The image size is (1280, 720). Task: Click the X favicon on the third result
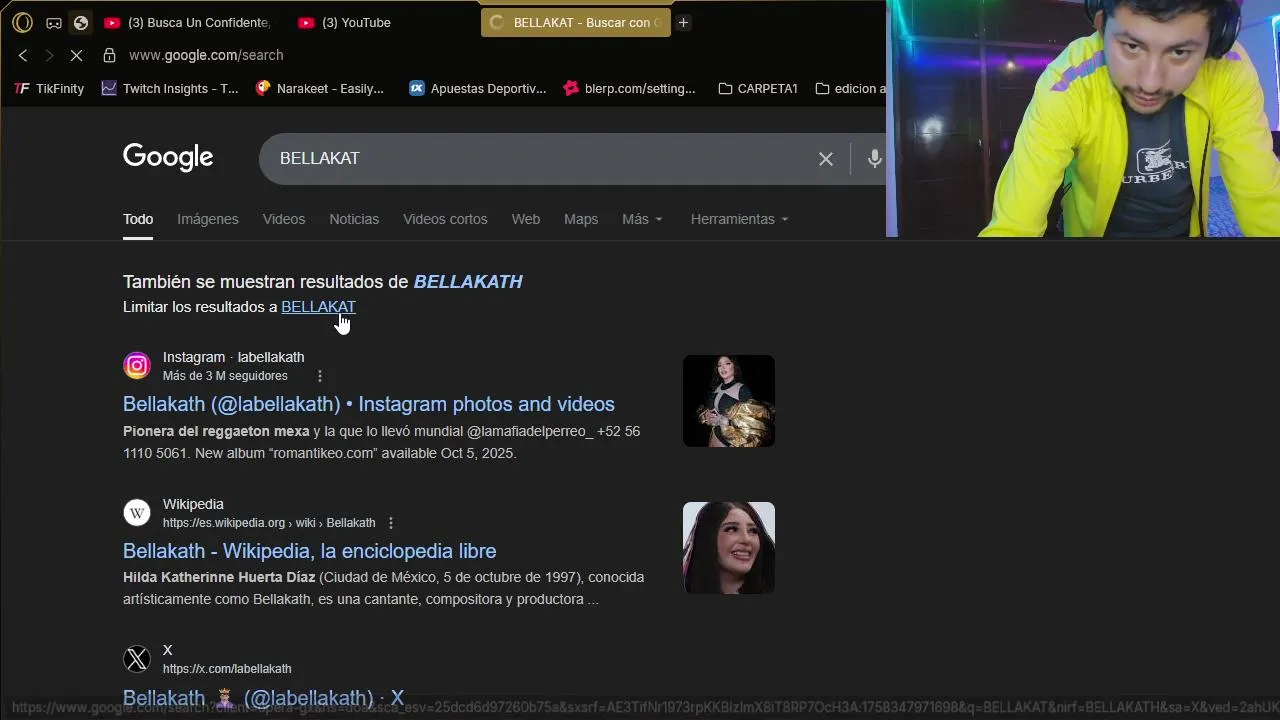(x=137, y=659)
